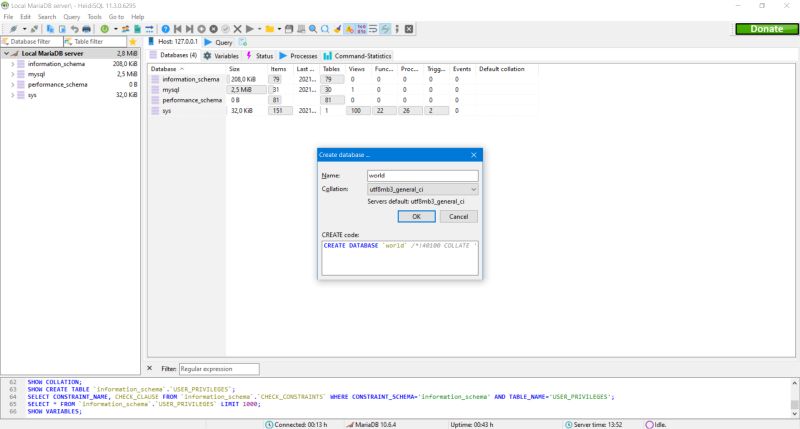Click the Replace text icon
The width and height of the screenshot is (800, 429).
point(325,29)
